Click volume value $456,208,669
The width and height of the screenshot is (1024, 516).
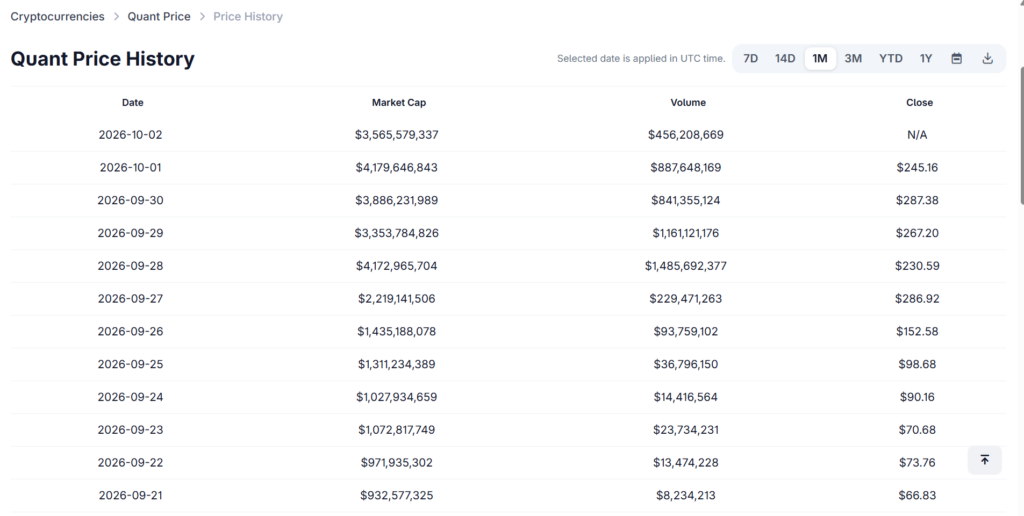pyautogui.click(x=686, y=135)
